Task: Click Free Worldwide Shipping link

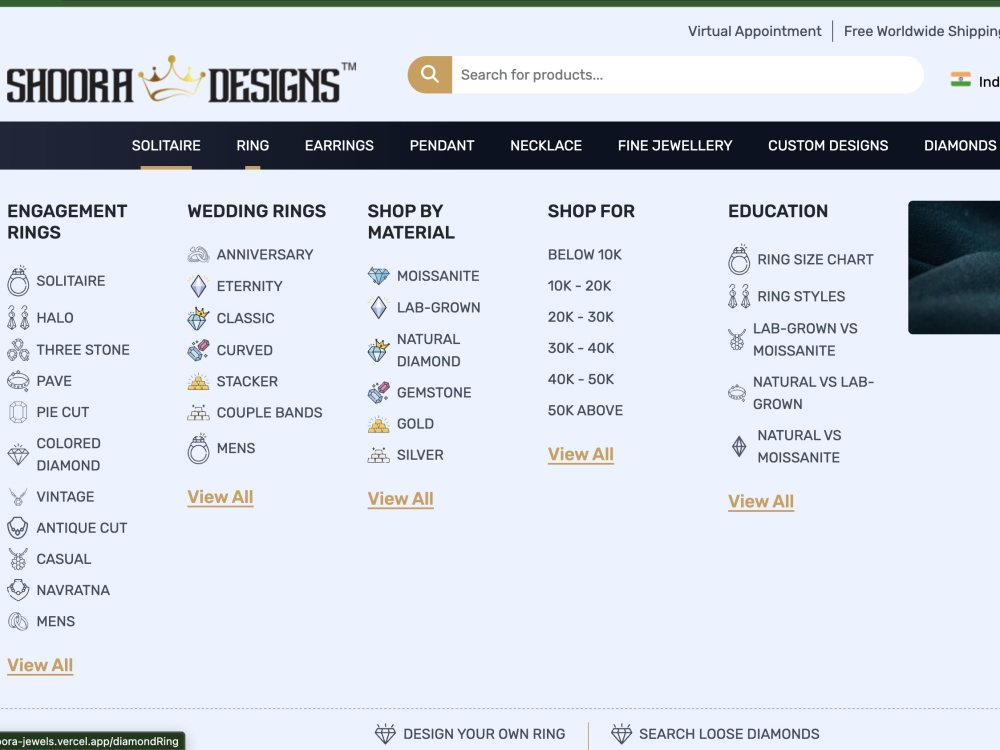Action: tap(922, 31)
